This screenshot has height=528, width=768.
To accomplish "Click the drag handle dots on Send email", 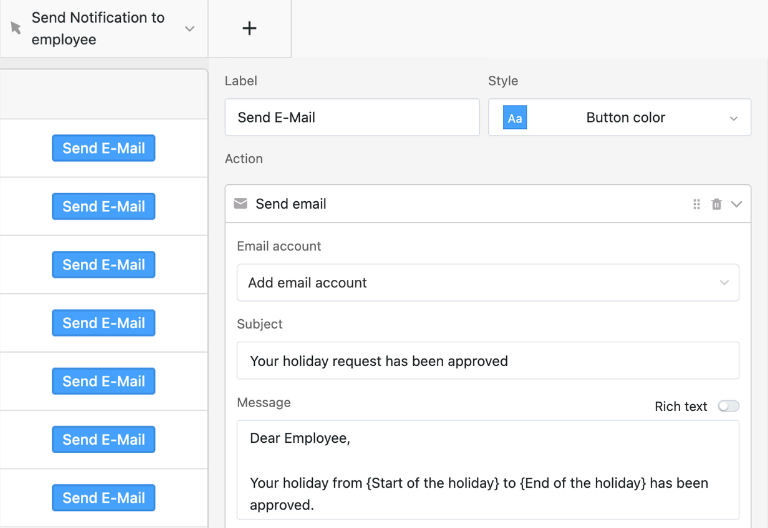I will pos(697,204).
